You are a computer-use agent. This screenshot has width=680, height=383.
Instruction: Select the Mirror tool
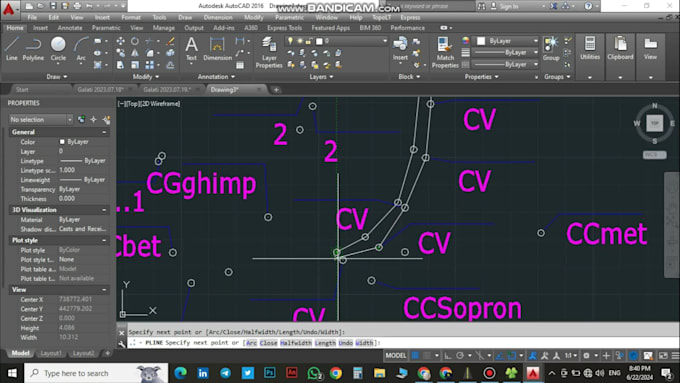tap(135, 53)
